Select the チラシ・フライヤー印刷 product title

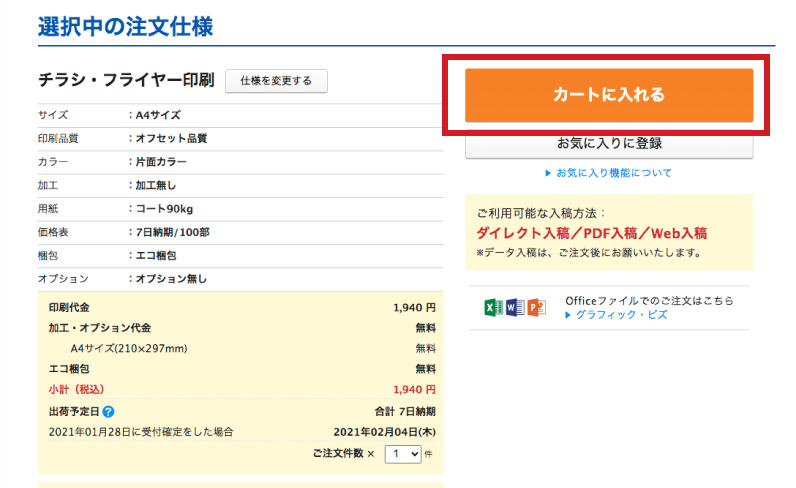pyautogui.click(x=126, y=80)
